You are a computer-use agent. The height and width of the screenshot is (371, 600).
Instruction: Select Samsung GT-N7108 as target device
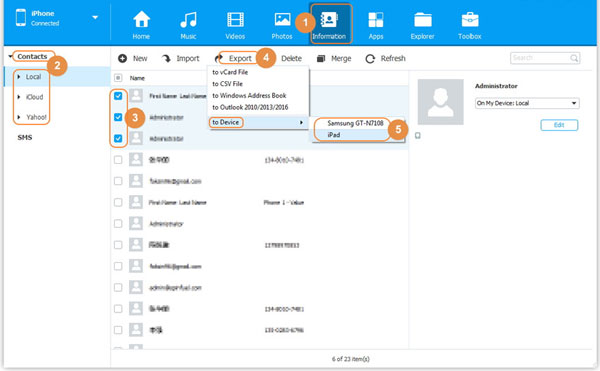click(x=355, y=123)
